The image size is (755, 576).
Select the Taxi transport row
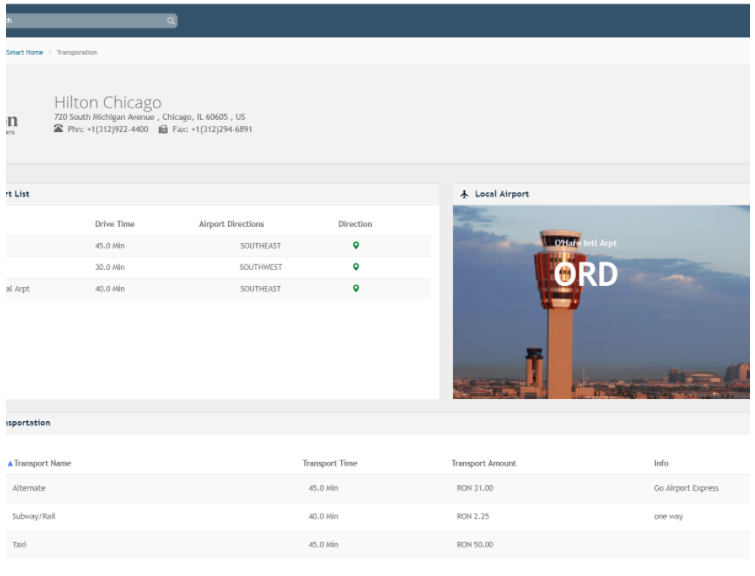pyautogui.click(x=378, y=545)
